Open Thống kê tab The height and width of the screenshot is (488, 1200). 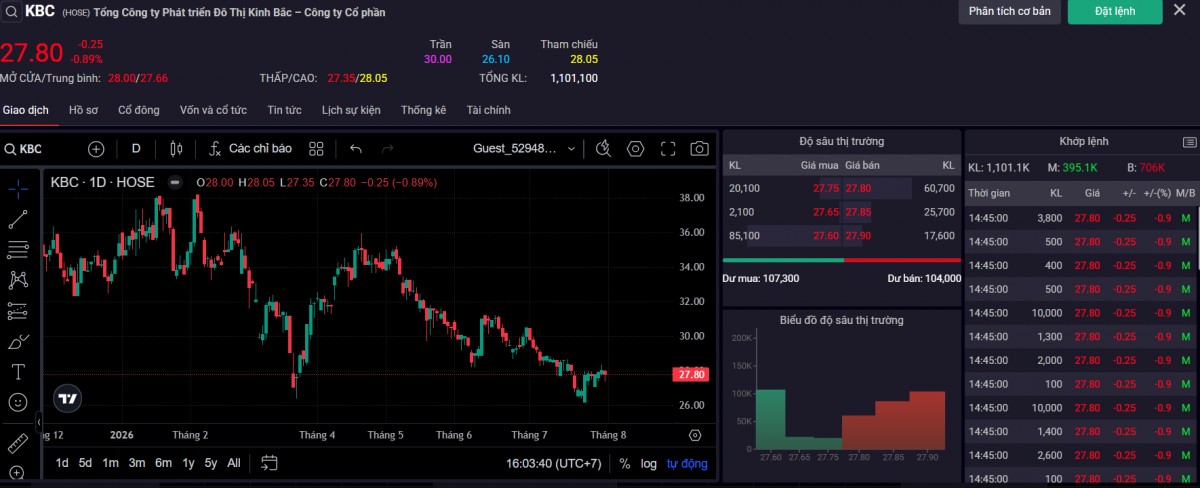423,110
